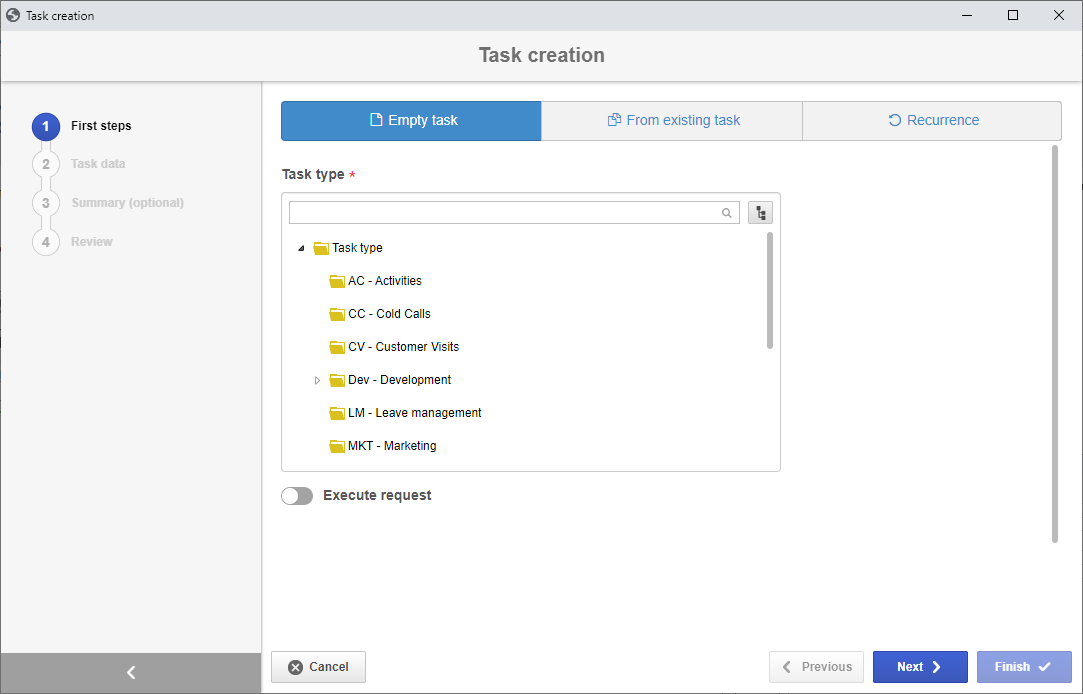Select CV - Customer Visits task type

point(403,347)
